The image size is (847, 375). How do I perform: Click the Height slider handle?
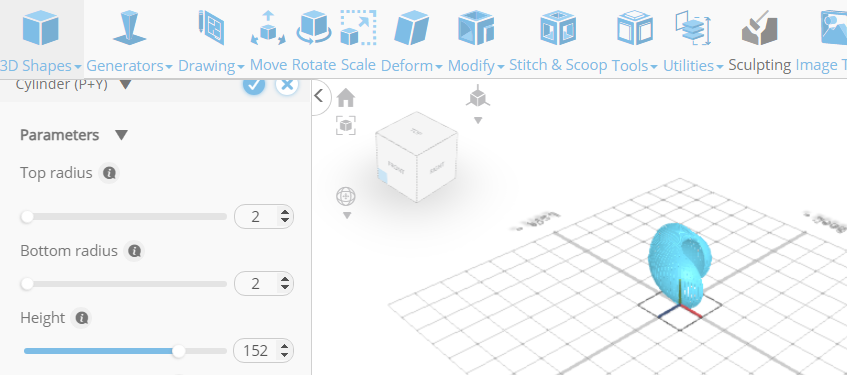(178, 351)
